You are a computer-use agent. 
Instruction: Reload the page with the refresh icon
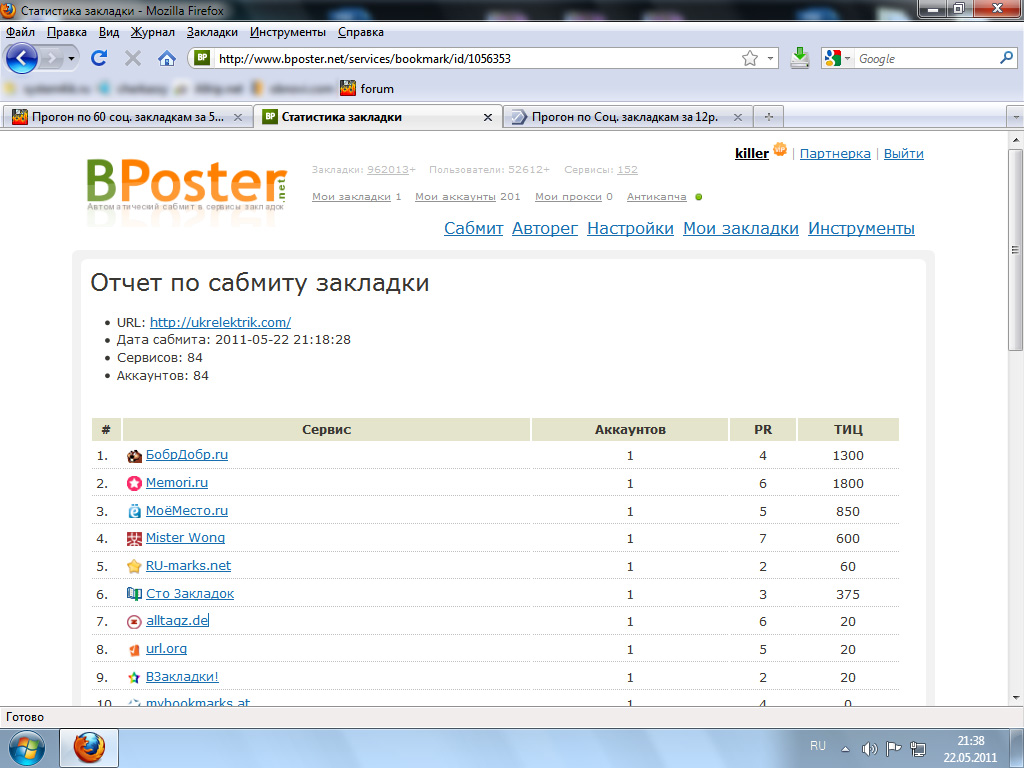tap(99, 59)
